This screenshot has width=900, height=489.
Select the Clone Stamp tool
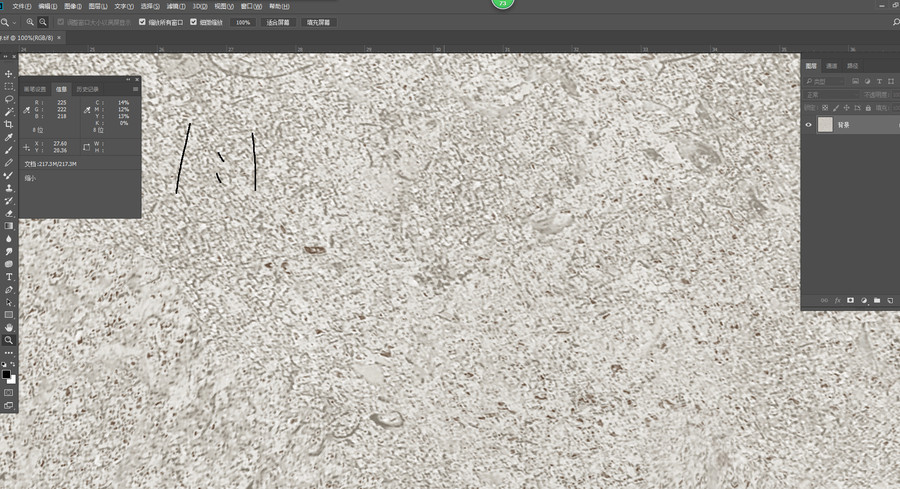9,188
